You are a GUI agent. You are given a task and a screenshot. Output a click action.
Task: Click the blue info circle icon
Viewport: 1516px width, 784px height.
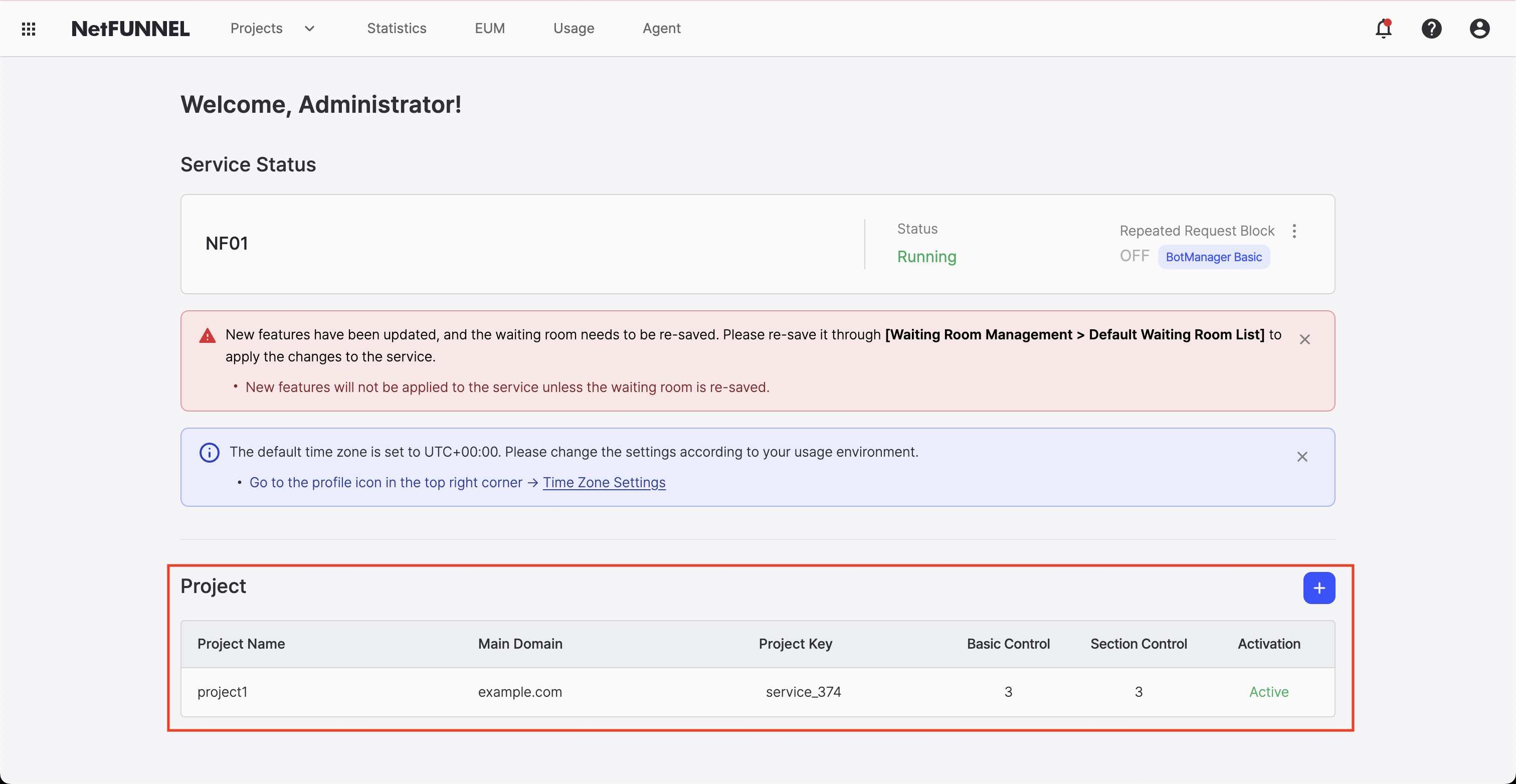tap(210, 452)
